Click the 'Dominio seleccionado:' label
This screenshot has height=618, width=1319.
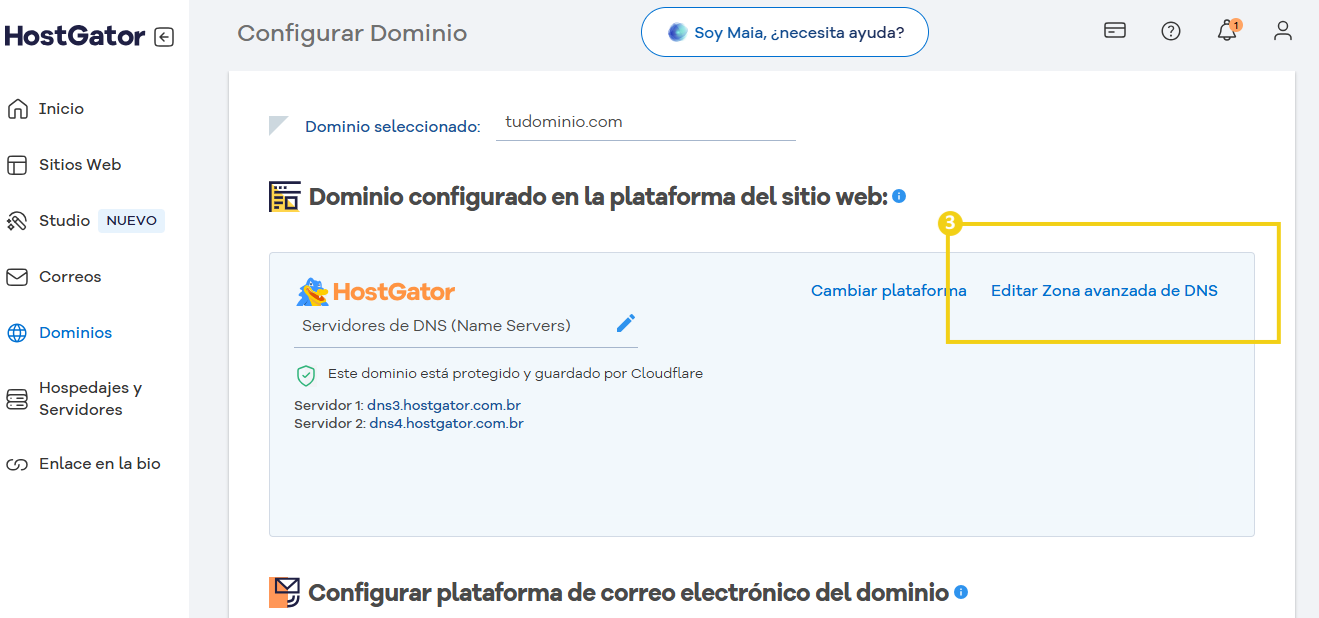393,127
